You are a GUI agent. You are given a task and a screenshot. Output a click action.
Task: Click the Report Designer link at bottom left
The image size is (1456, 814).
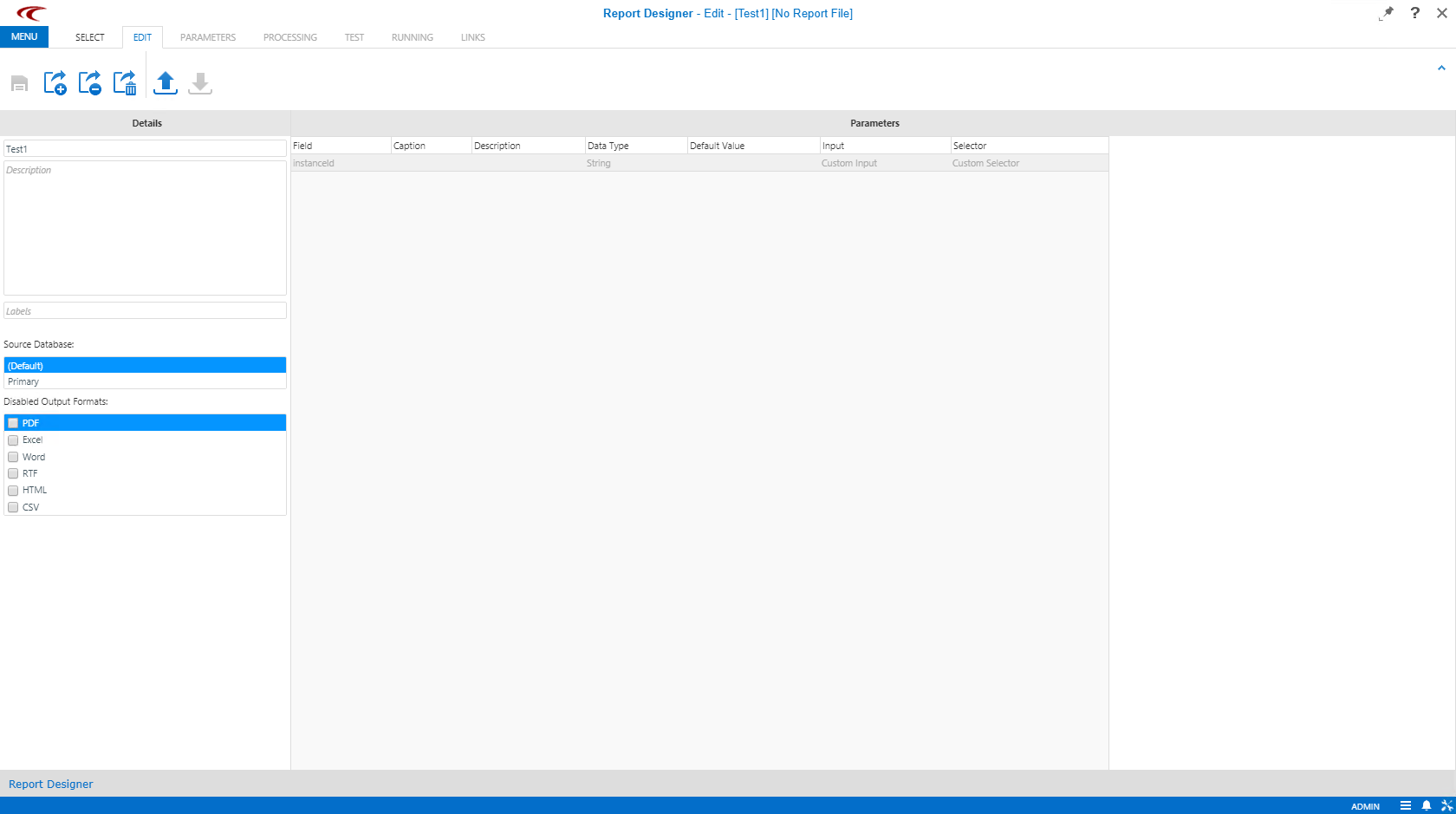click(50, 784)
